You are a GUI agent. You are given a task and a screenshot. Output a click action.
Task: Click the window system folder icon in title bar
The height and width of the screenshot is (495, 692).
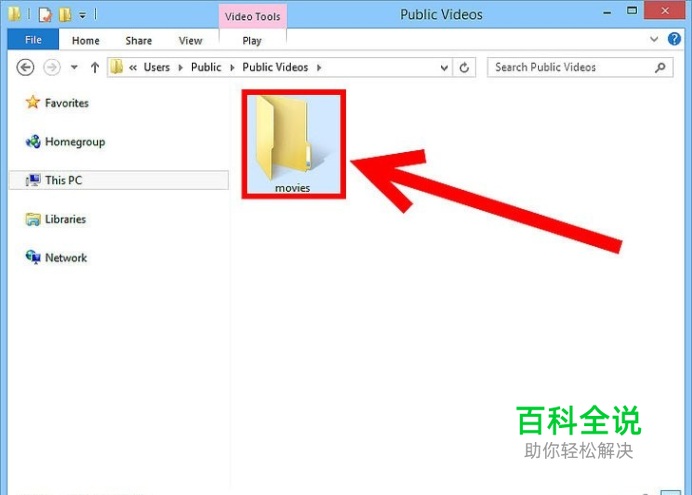pos(14,14)
